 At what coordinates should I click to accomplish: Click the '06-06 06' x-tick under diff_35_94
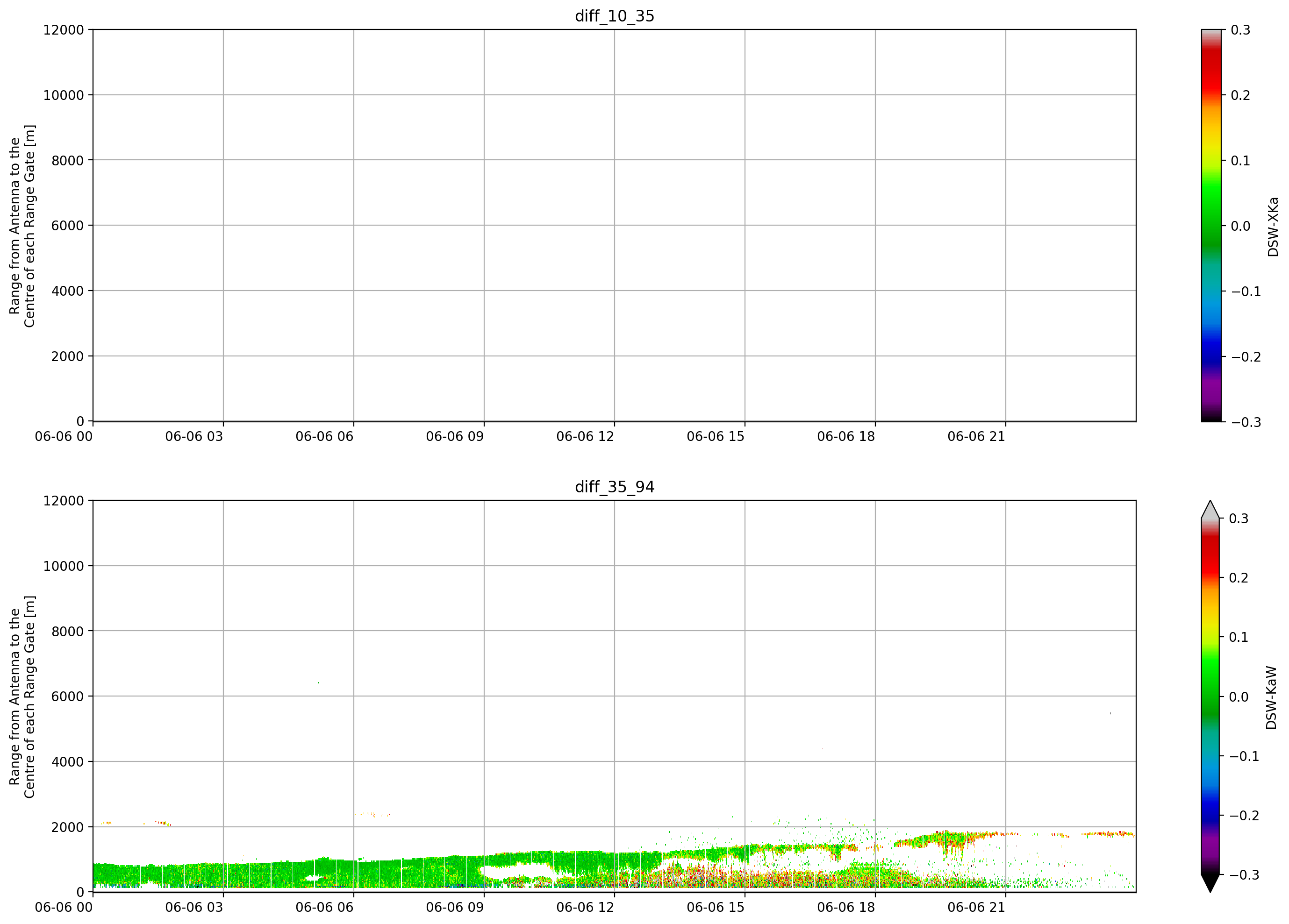pos(324,907)
